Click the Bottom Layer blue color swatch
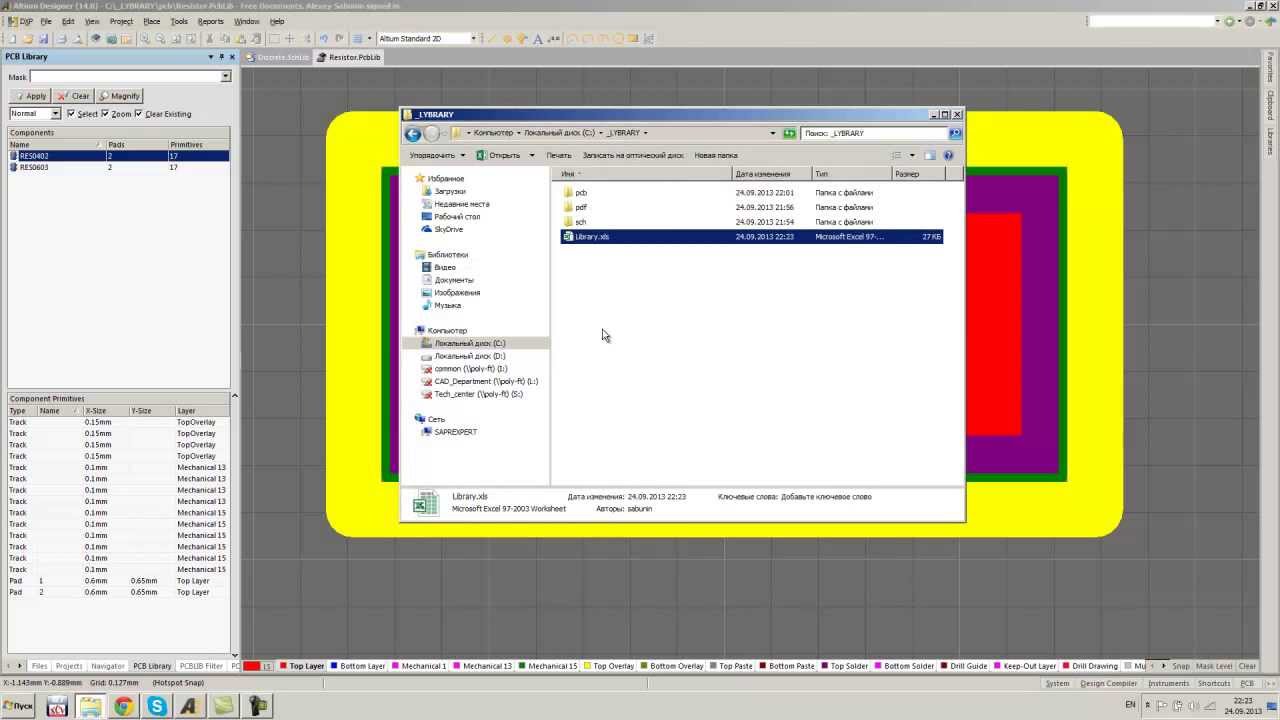 (335, 666)
